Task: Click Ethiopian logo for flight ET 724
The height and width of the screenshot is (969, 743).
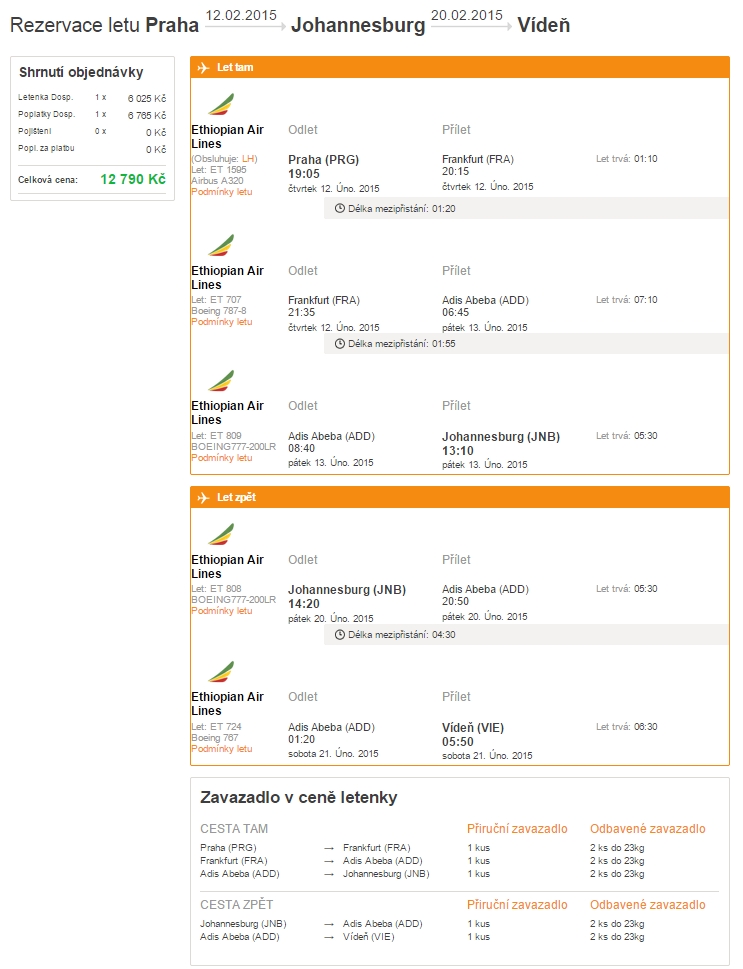Action: coord(221,672)
